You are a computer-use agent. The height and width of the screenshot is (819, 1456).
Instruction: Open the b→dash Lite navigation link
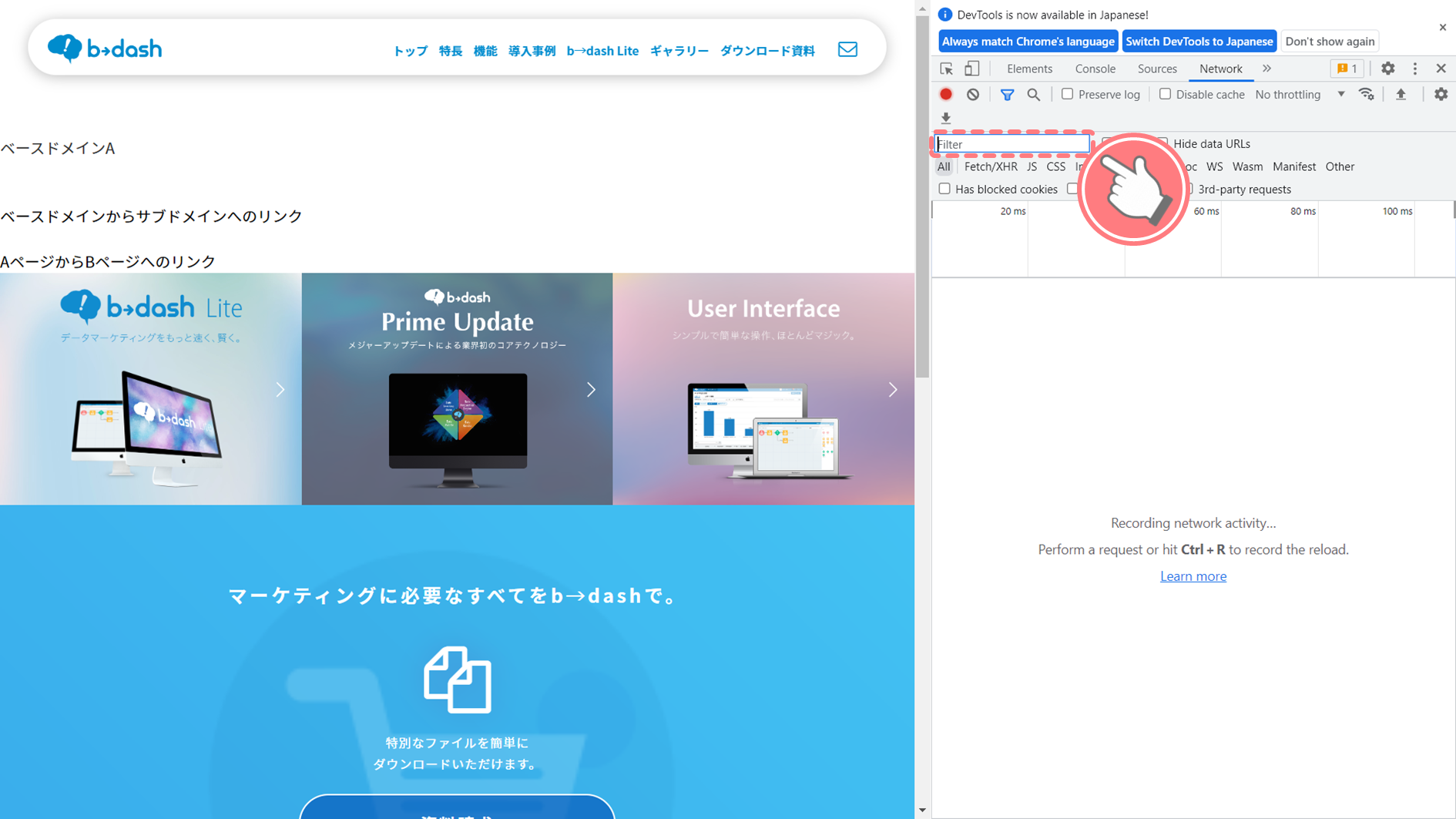click(602, 51)
